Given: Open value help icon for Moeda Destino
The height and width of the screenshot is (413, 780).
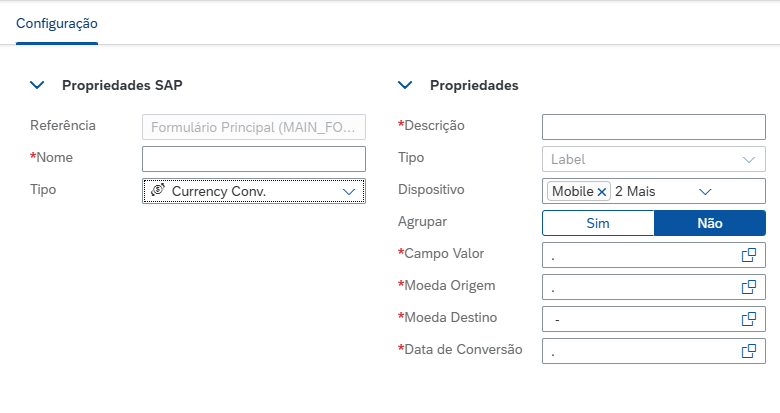Looking at the screenshot, I should coord(748,319).
